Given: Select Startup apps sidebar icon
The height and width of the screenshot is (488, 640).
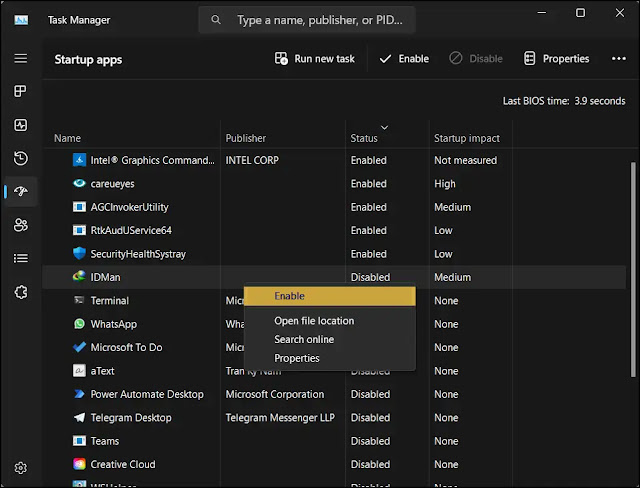Looking at the screenshot, I should tap(20, 191).
